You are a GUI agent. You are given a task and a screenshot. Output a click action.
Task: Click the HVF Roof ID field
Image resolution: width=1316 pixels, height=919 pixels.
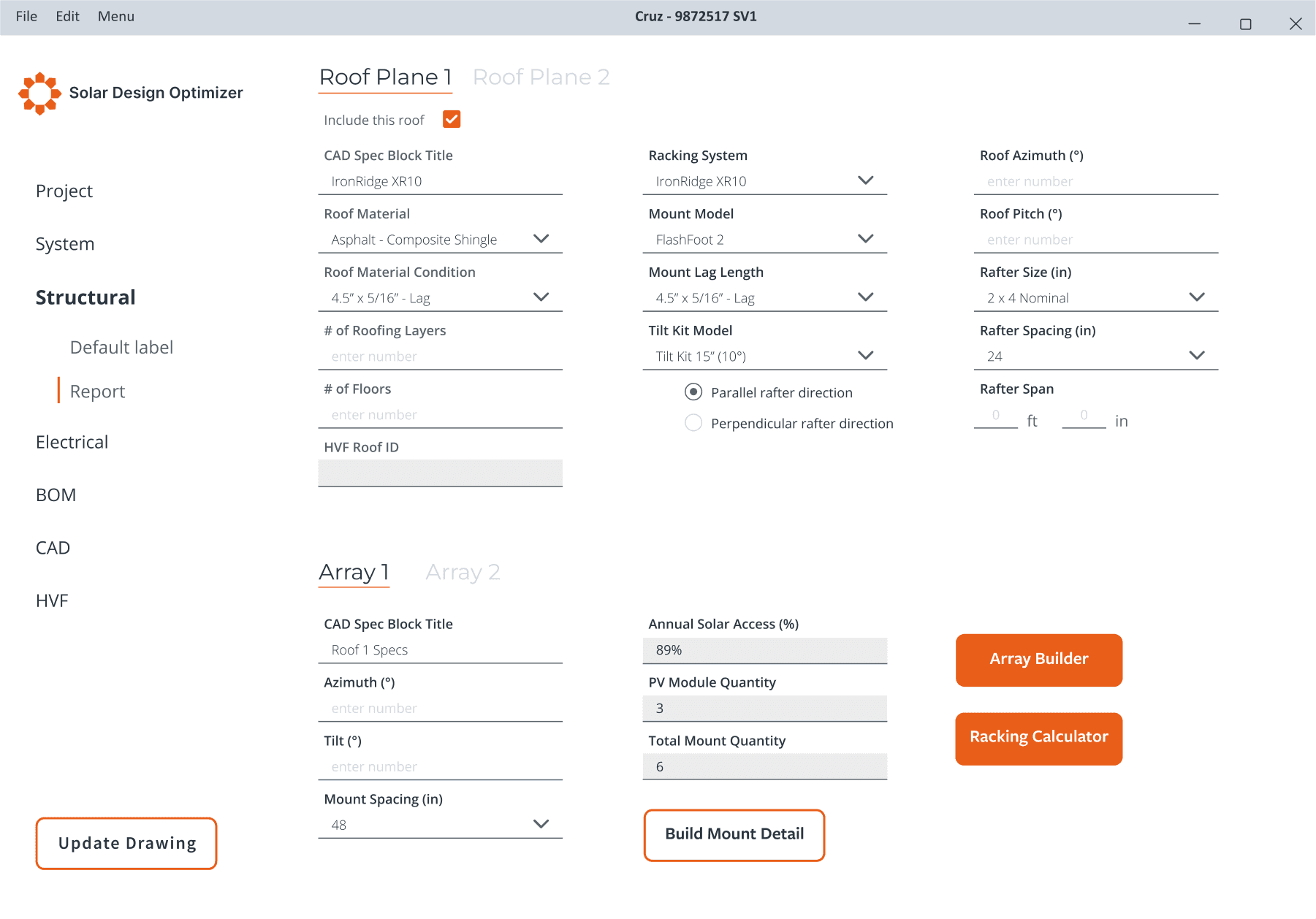(440, 473)
